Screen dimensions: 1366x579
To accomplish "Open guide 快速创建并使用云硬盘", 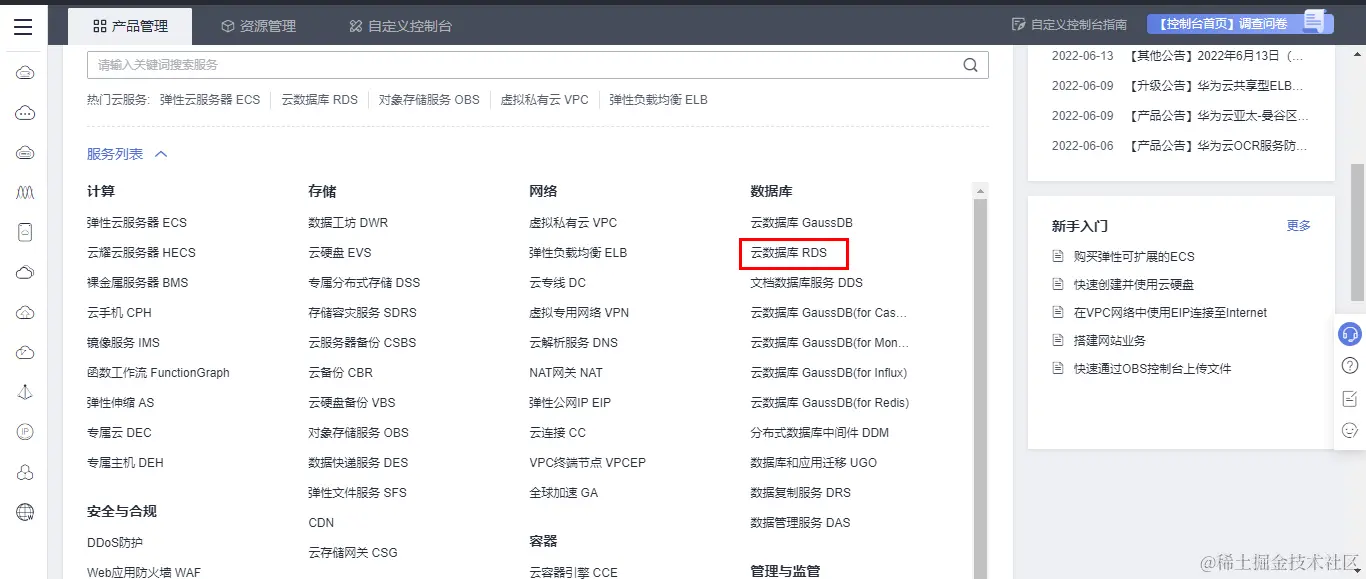I will click(1134, 285).
